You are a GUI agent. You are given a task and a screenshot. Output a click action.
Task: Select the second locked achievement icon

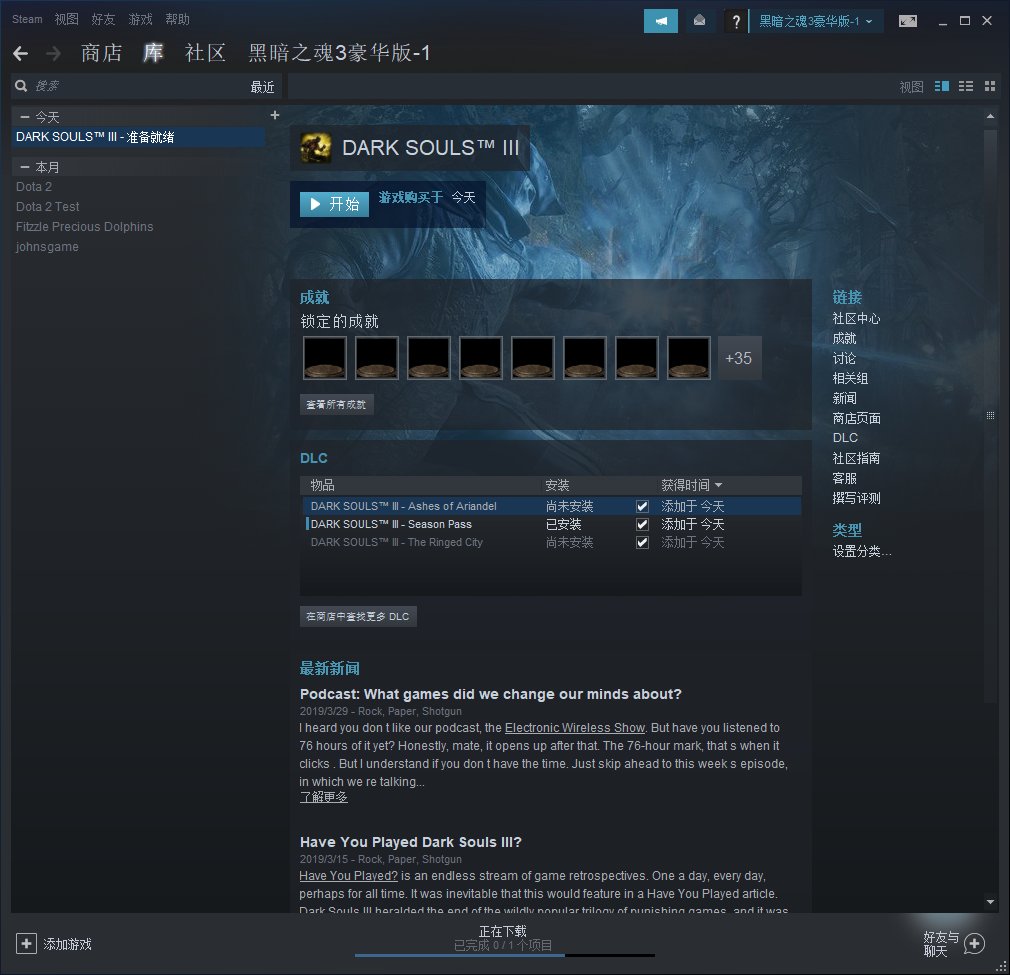click(x=377, y=358)
